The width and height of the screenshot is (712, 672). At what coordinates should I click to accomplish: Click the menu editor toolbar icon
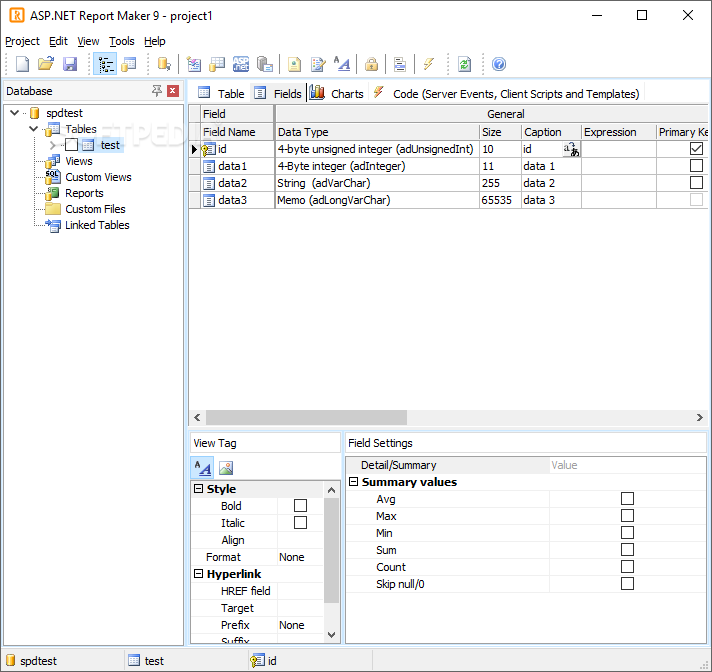(400, 64)
